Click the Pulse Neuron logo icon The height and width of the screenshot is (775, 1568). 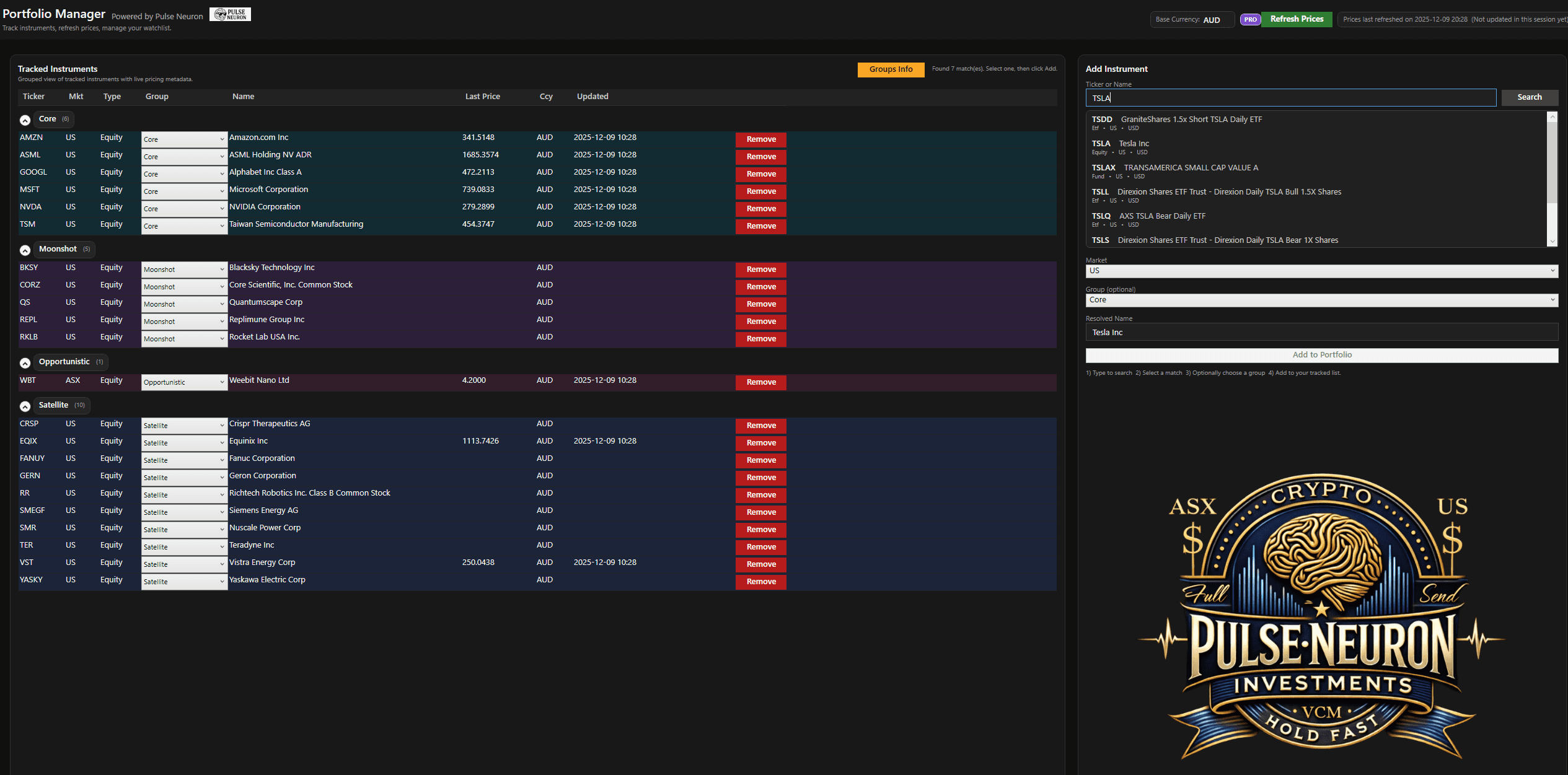(230, 14)
